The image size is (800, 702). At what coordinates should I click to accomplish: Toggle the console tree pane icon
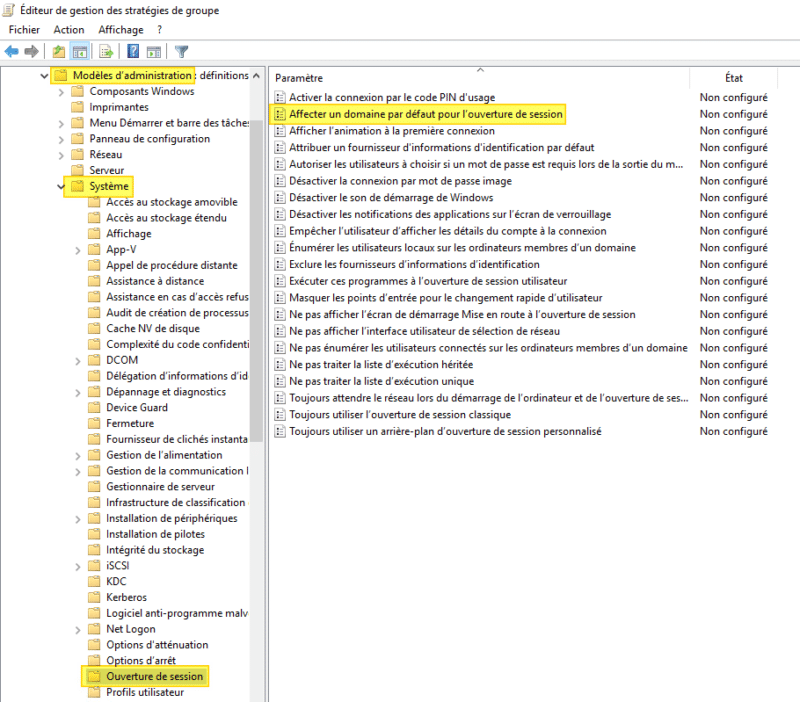[x=80, y=51]
